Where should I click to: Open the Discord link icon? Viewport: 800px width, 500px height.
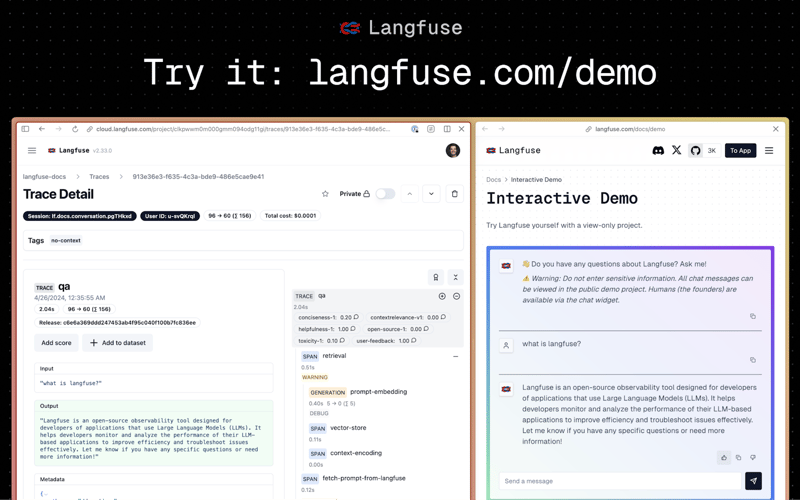tap(658, 151)
